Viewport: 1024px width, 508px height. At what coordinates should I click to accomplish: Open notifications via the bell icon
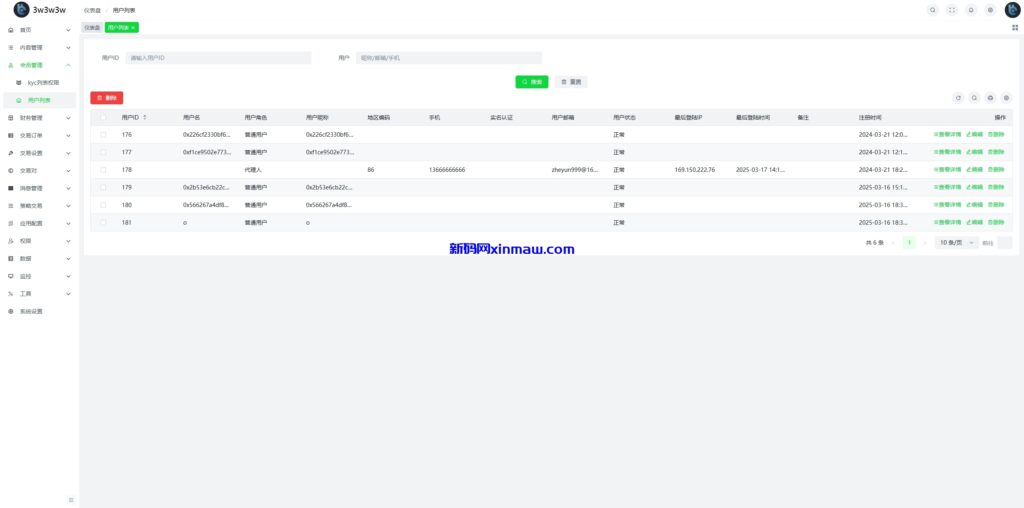click(971, 10)
